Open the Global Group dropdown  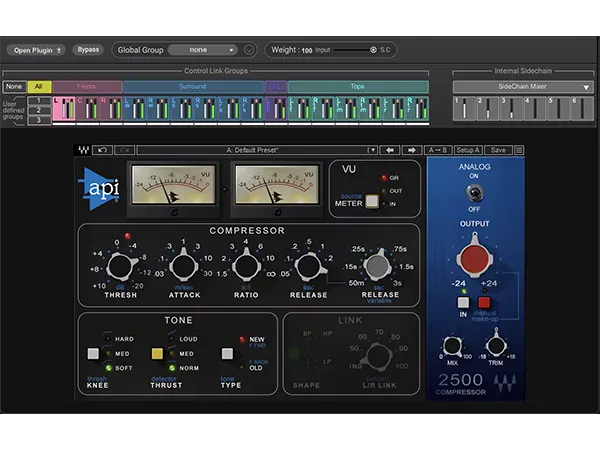(202, 49)
